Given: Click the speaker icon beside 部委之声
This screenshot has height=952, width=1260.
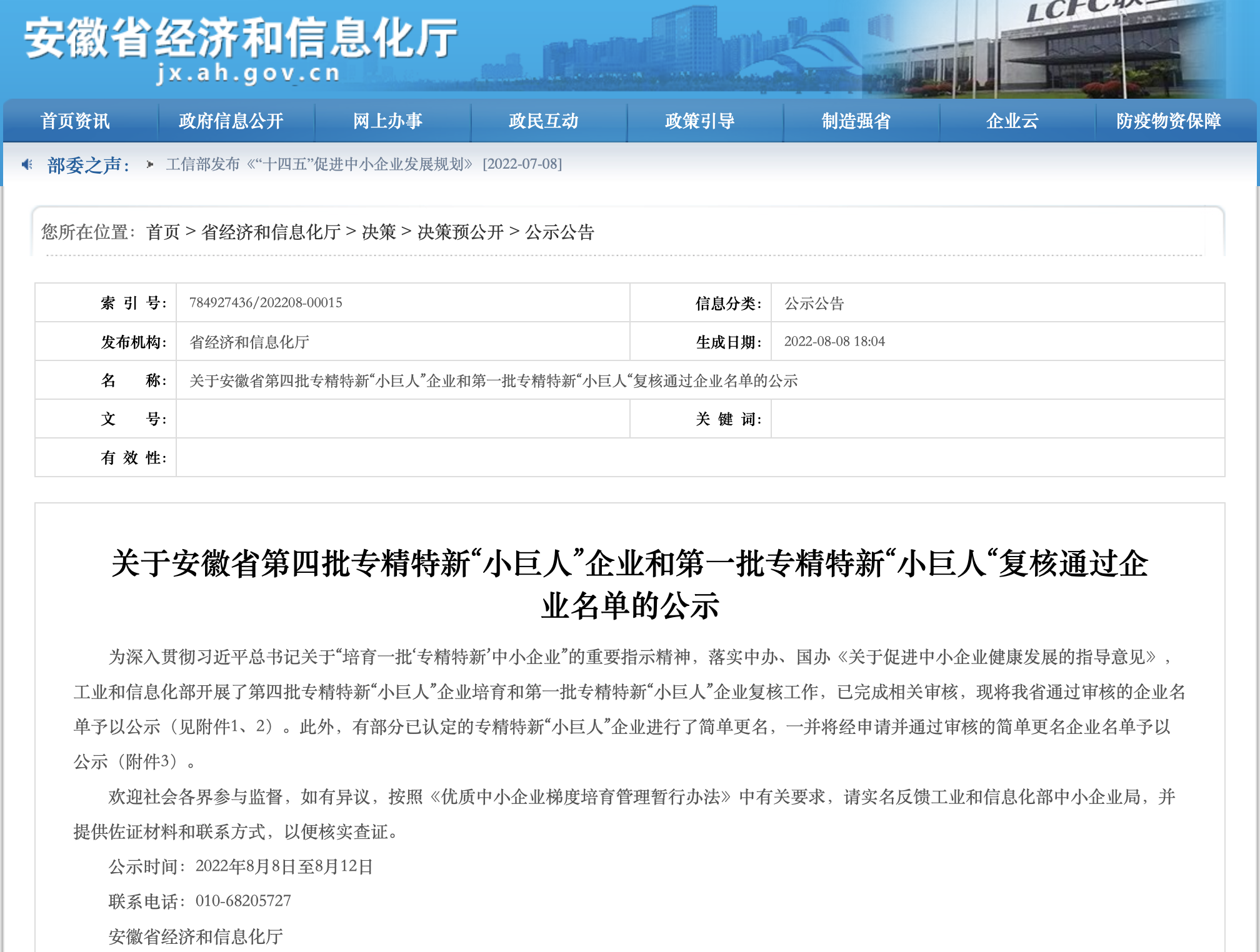Looking at the screenshot, I should click(27, 164).
